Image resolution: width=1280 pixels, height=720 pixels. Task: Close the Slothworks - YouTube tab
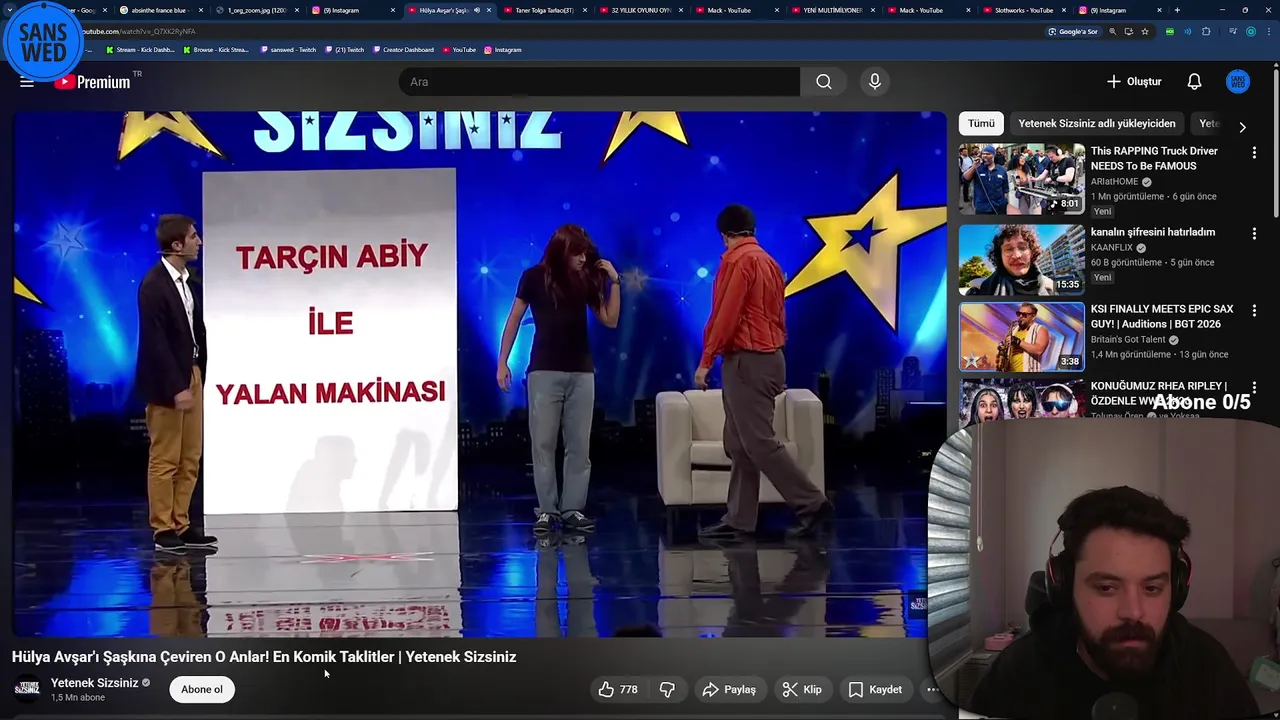point(1064,10)
